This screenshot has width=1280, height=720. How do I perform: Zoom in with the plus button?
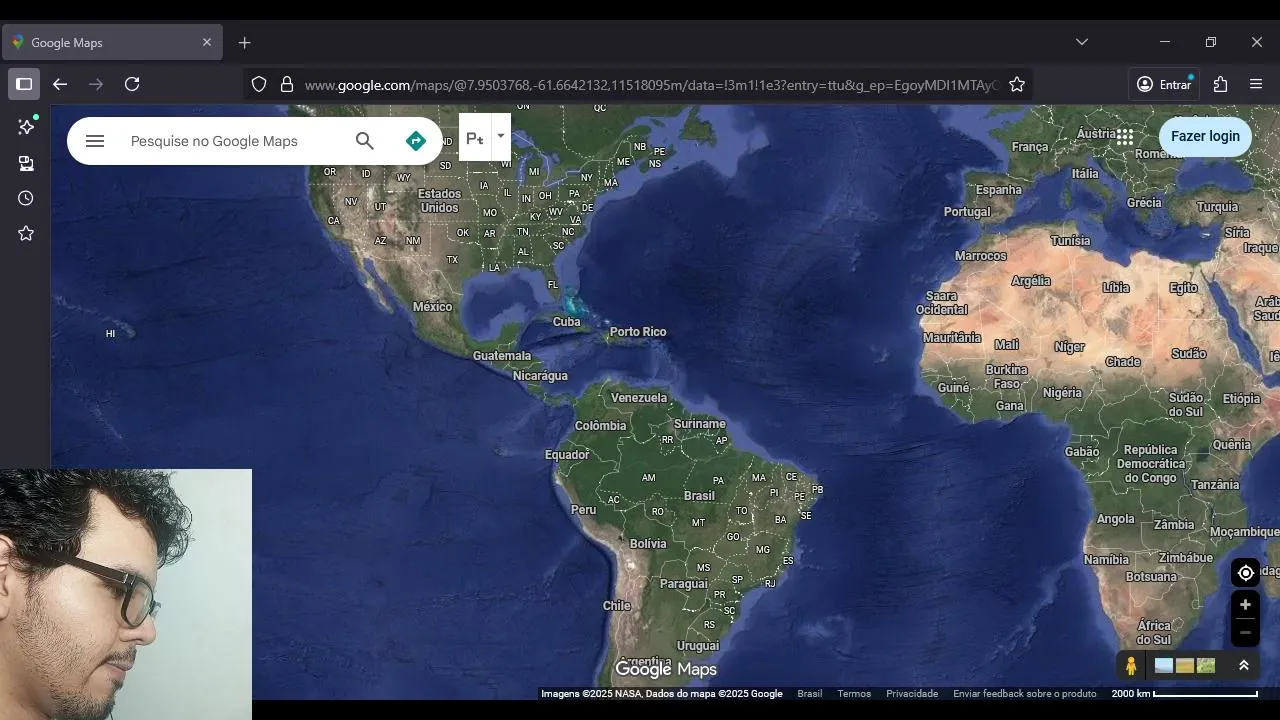pos(1245,605)
